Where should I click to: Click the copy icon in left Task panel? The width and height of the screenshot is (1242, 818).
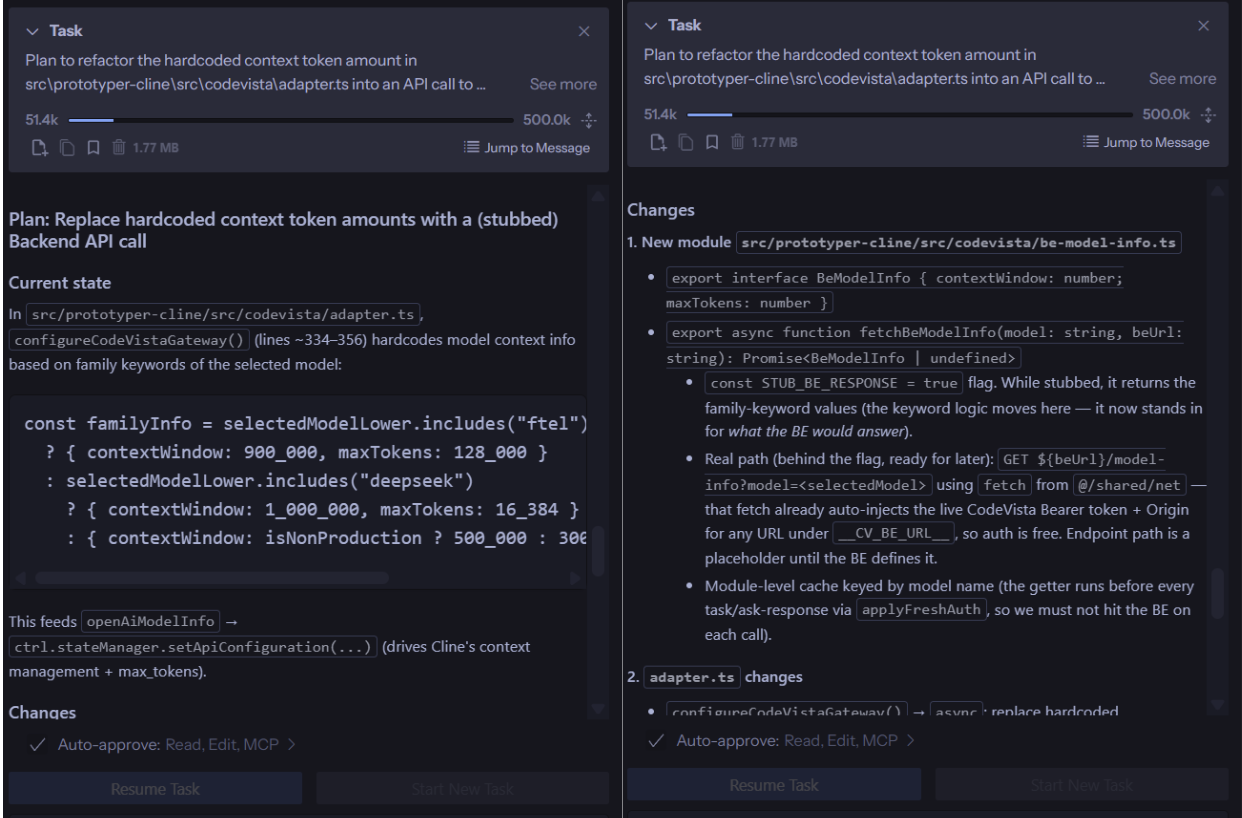coord(66,149)
